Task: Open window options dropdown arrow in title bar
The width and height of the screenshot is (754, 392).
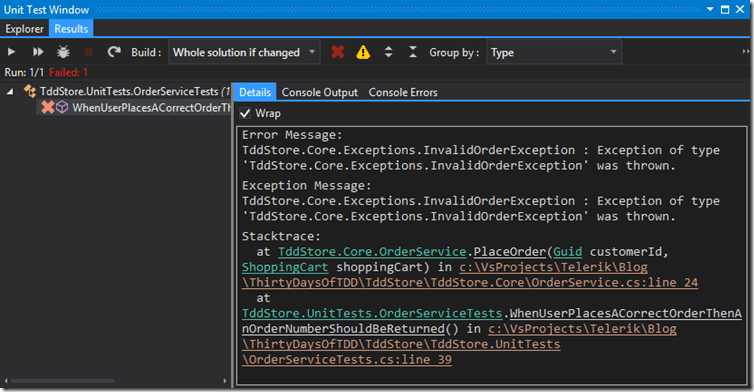Action: 710,9
